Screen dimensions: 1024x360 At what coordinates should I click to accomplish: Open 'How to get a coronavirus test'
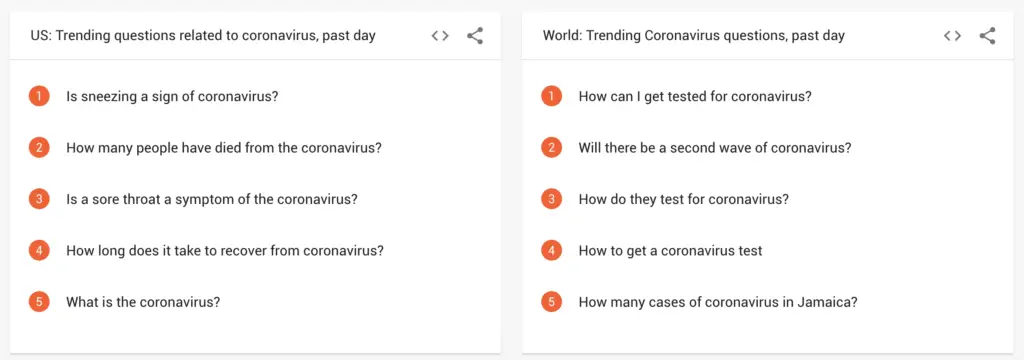671,251
